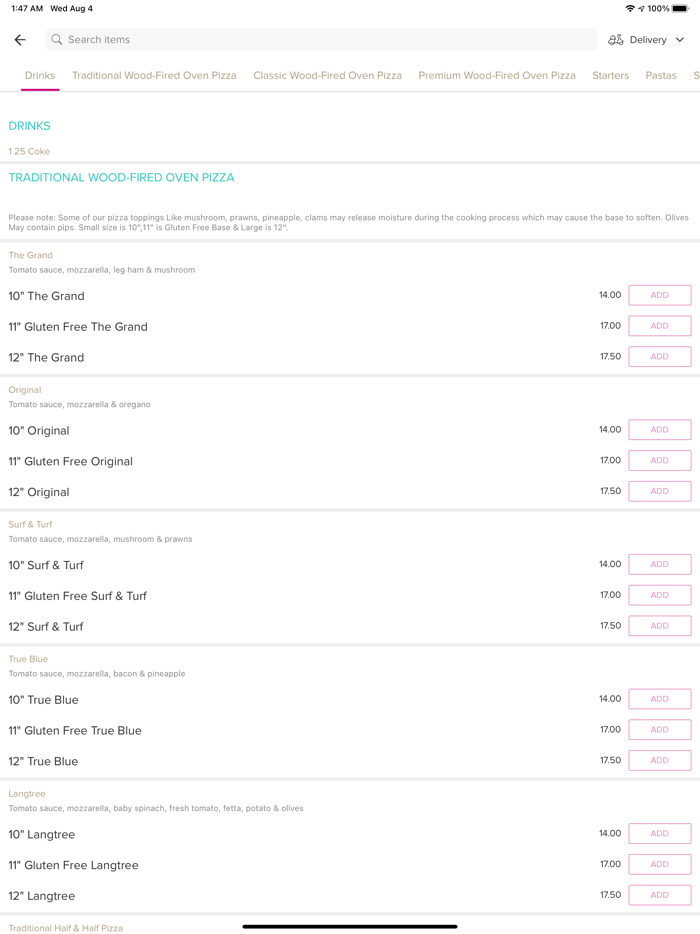700x934 pixels.
Task: Focus the Search items field
Action: coord(320,40)
